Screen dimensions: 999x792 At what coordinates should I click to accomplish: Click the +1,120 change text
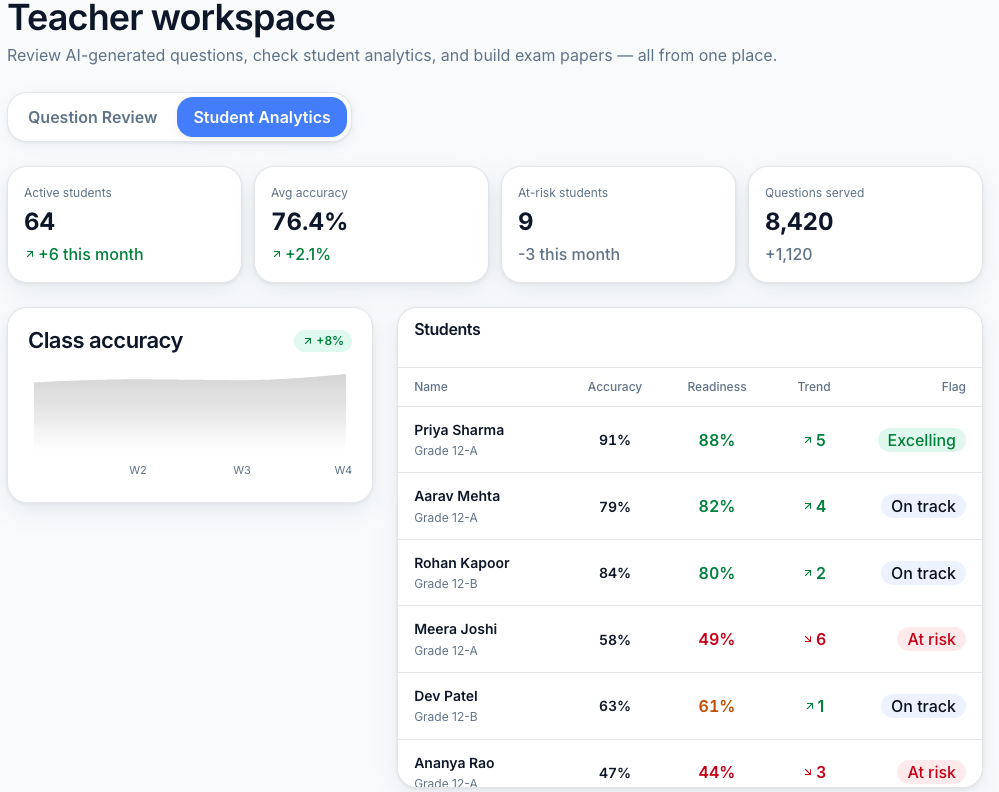point(788,254)
